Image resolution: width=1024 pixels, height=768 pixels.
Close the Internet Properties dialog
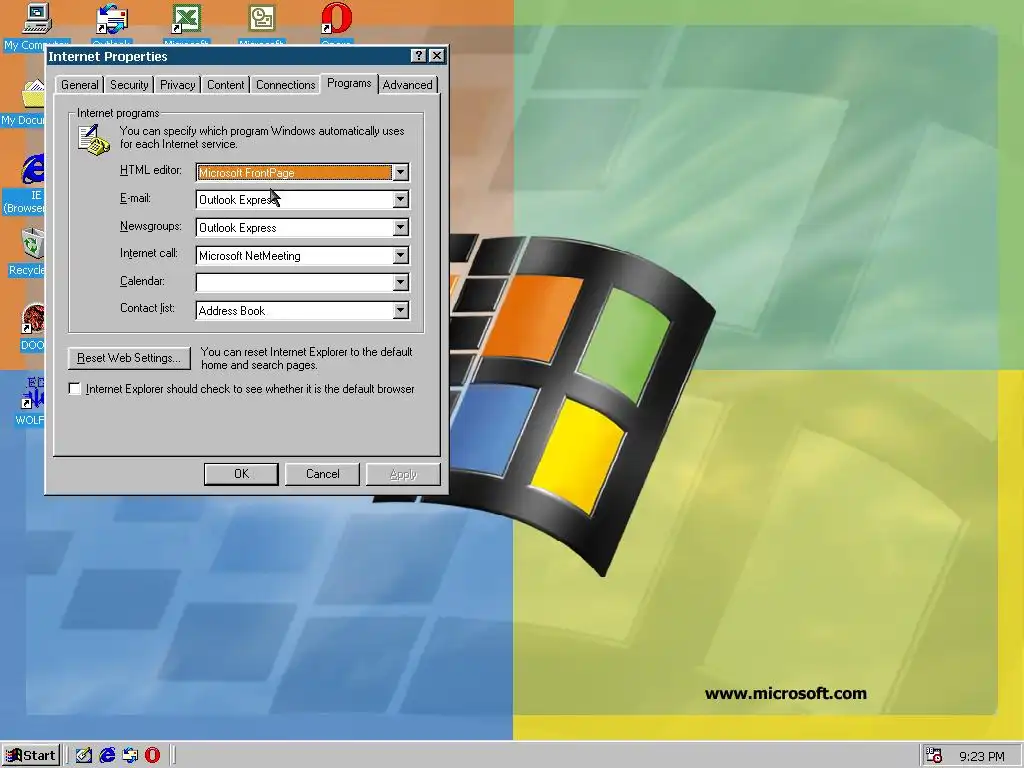(437, 56)
